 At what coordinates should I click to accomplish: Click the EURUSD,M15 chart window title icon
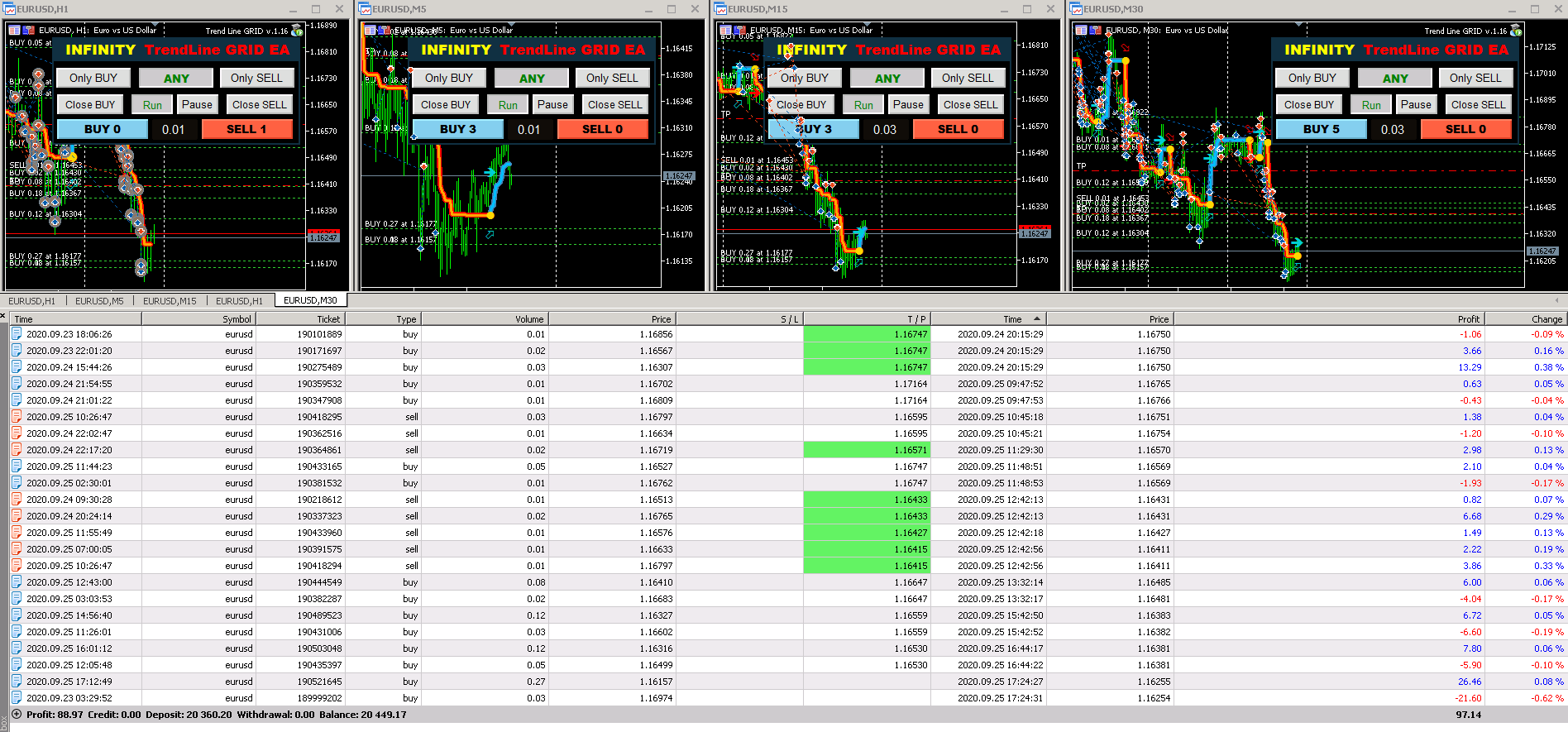tap(720, 8)
